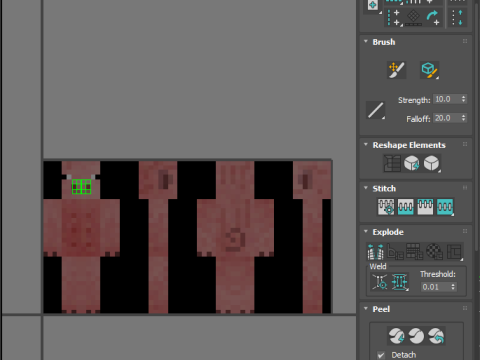Collapse the Brush rollout
Image resolution: width=480 pixels, height=360 pixels.
coord(366,42)
